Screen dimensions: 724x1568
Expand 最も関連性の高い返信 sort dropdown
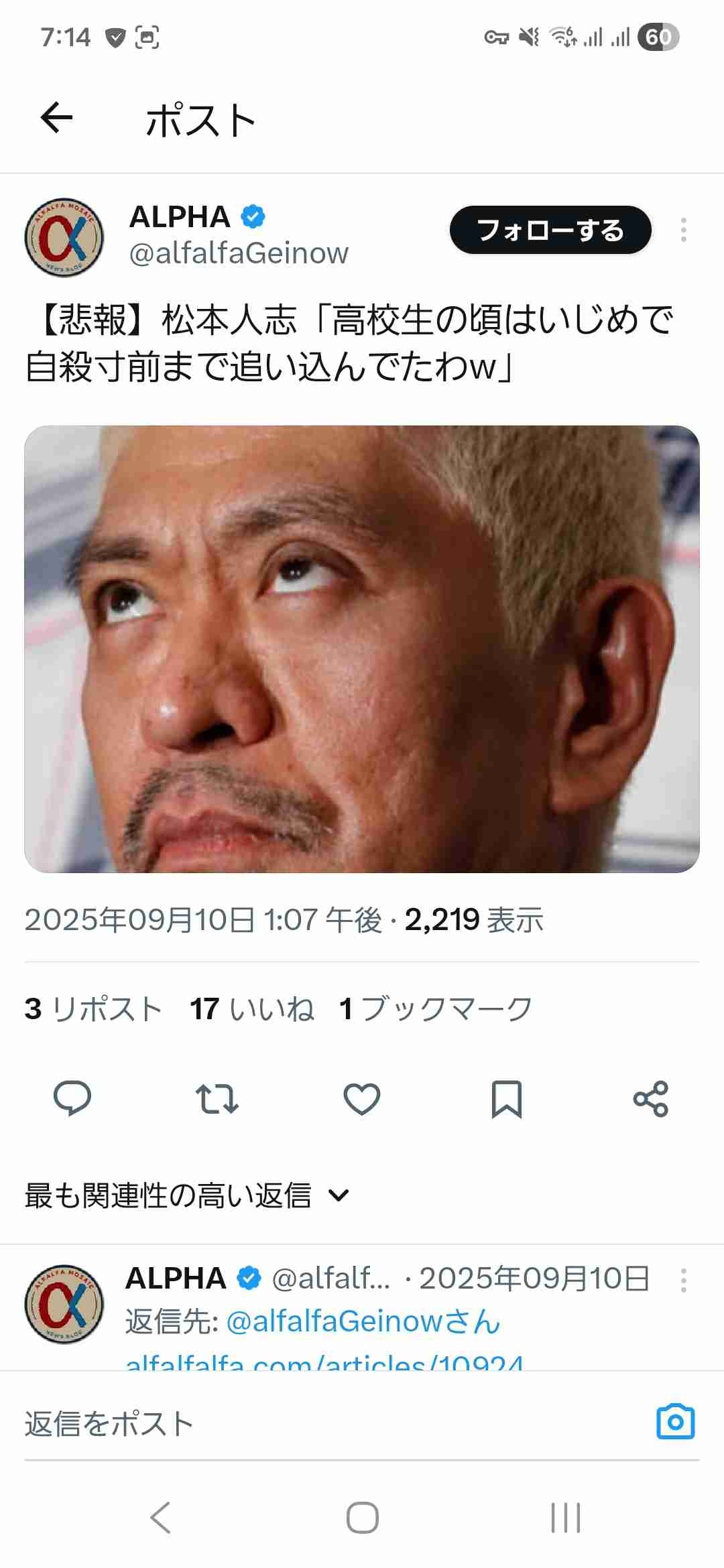tap(187, 1195)
